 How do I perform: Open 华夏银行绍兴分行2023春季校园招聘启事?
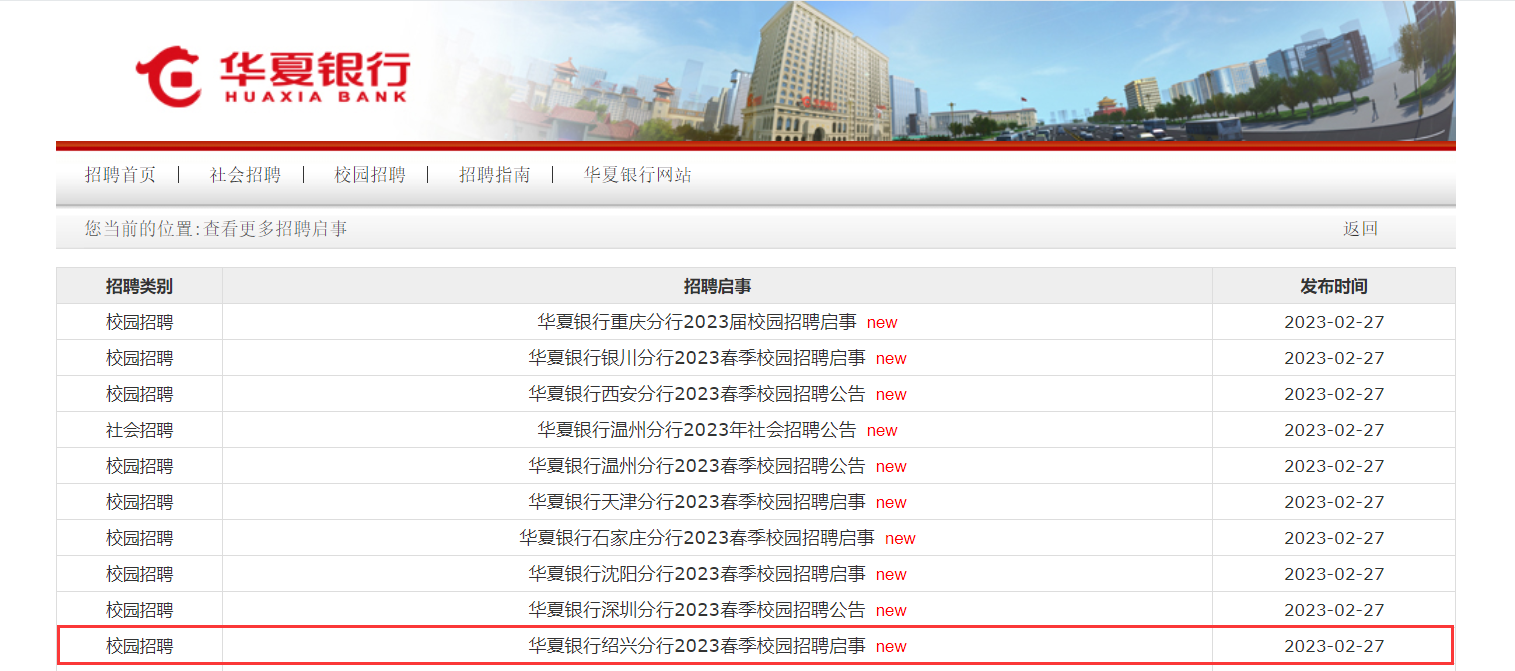click(697, 646)
